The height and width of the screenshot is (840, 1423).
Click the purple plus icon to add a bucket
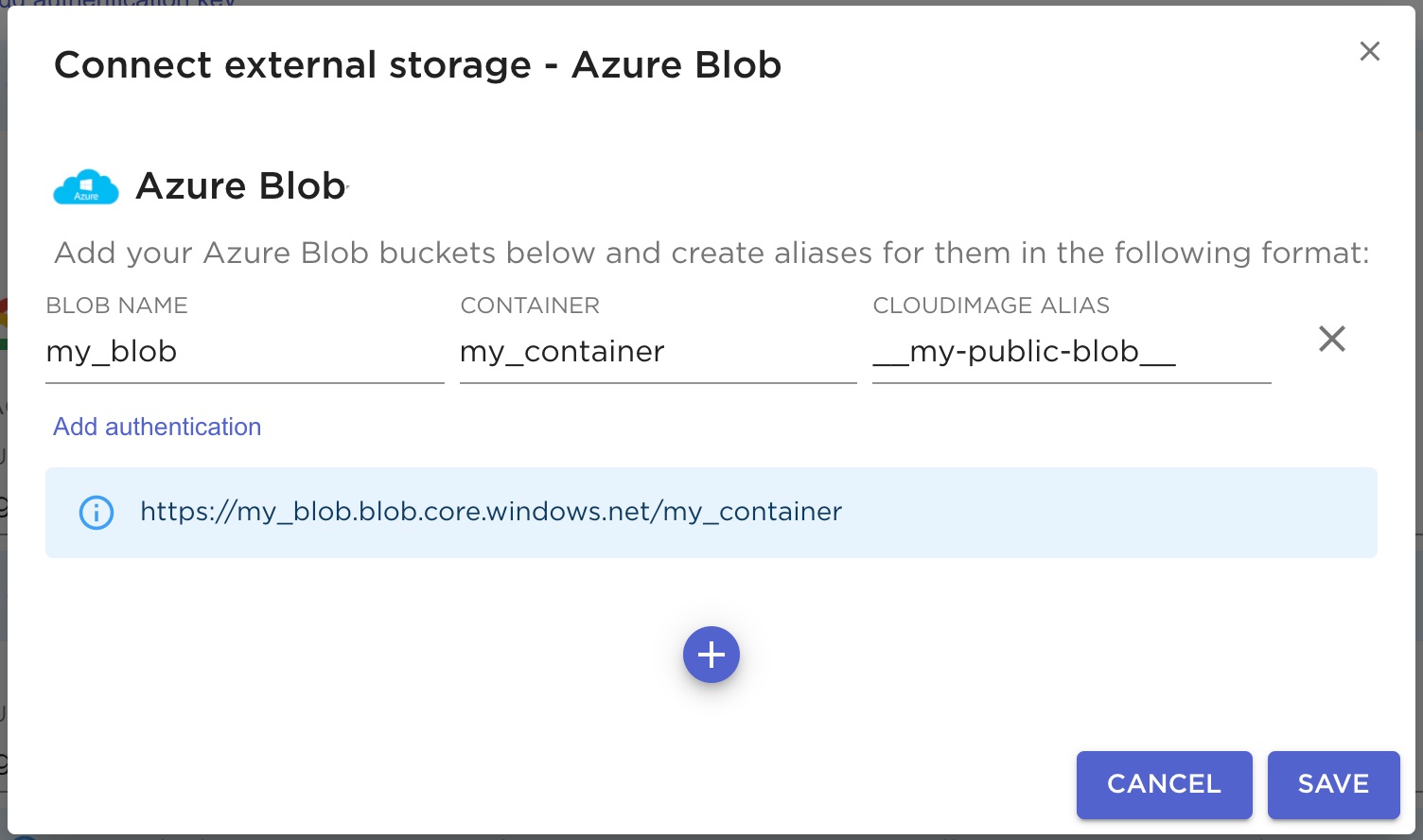[711, 654]
